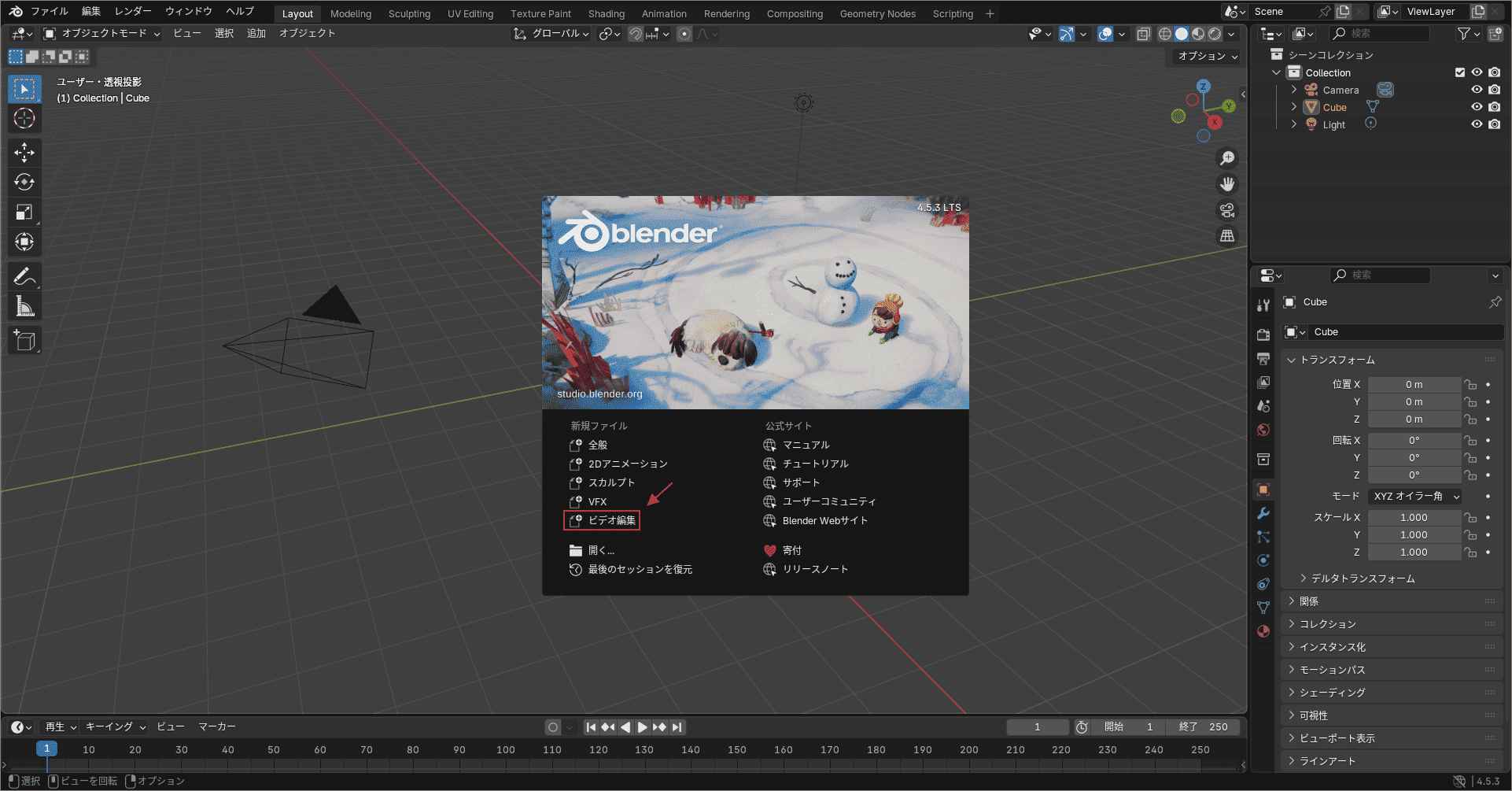Click the Scale X value field
The width and height of the screenshot is (1512, 791).
(1413, 518)
